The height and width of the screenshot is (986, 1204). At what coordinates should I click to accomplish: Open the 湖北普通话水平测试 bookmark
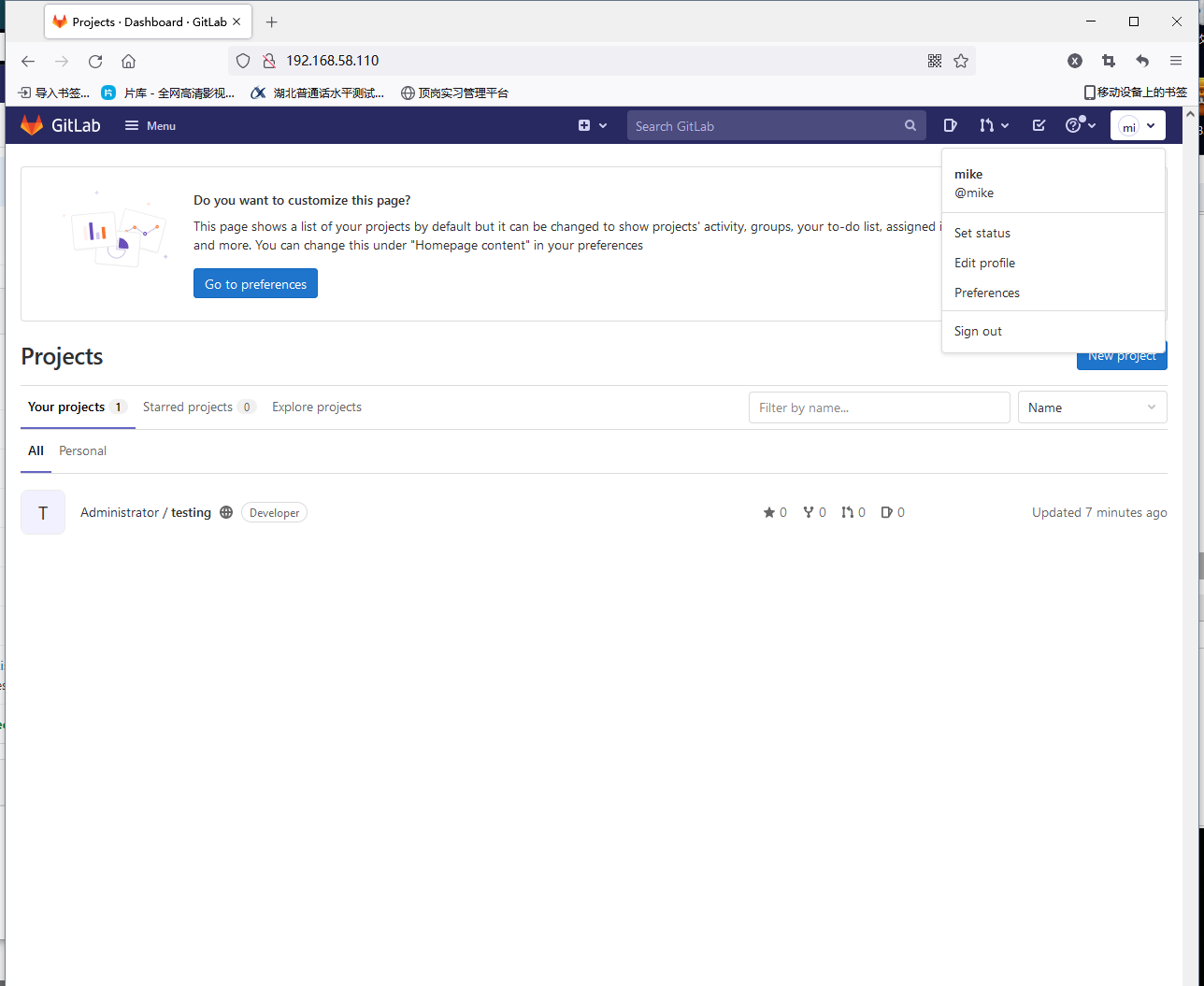point(318,93)
